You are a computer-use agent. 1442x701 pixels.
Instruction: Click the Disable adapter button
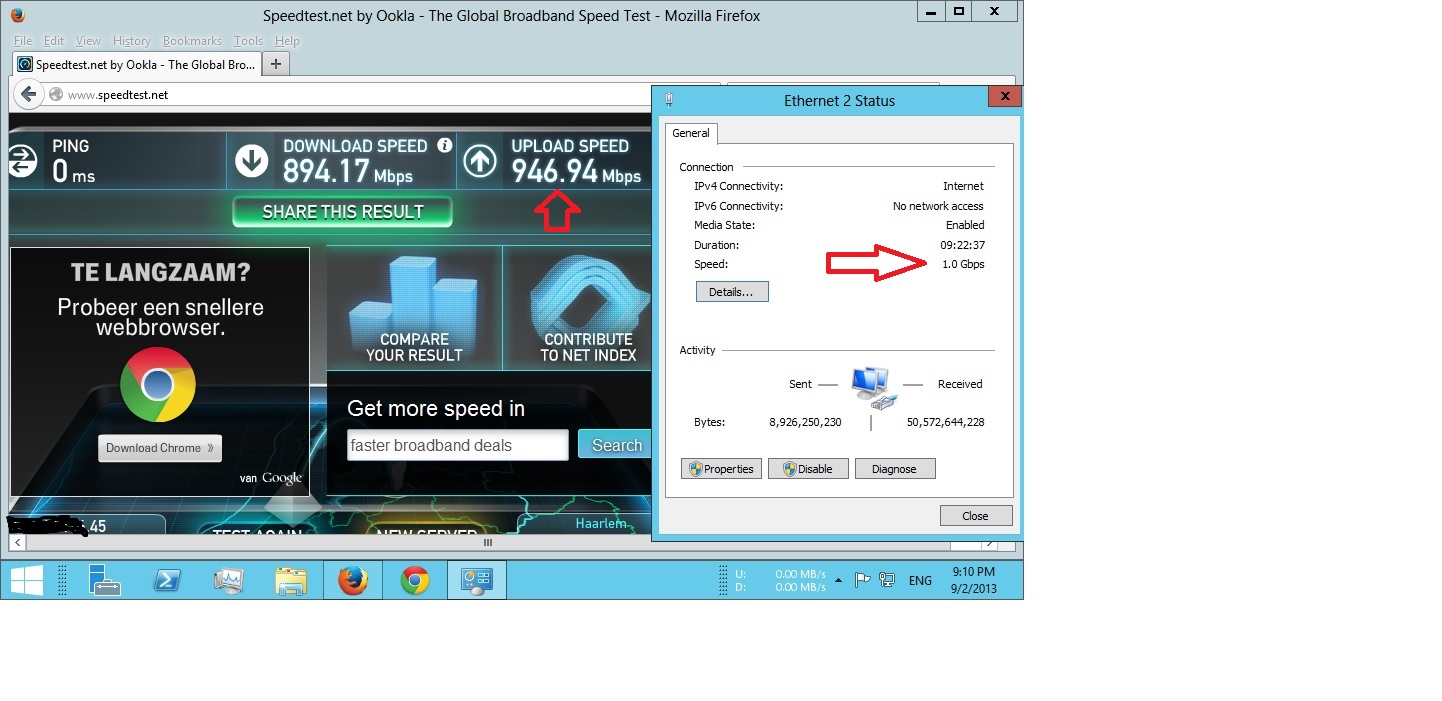[x=808, y=469]
